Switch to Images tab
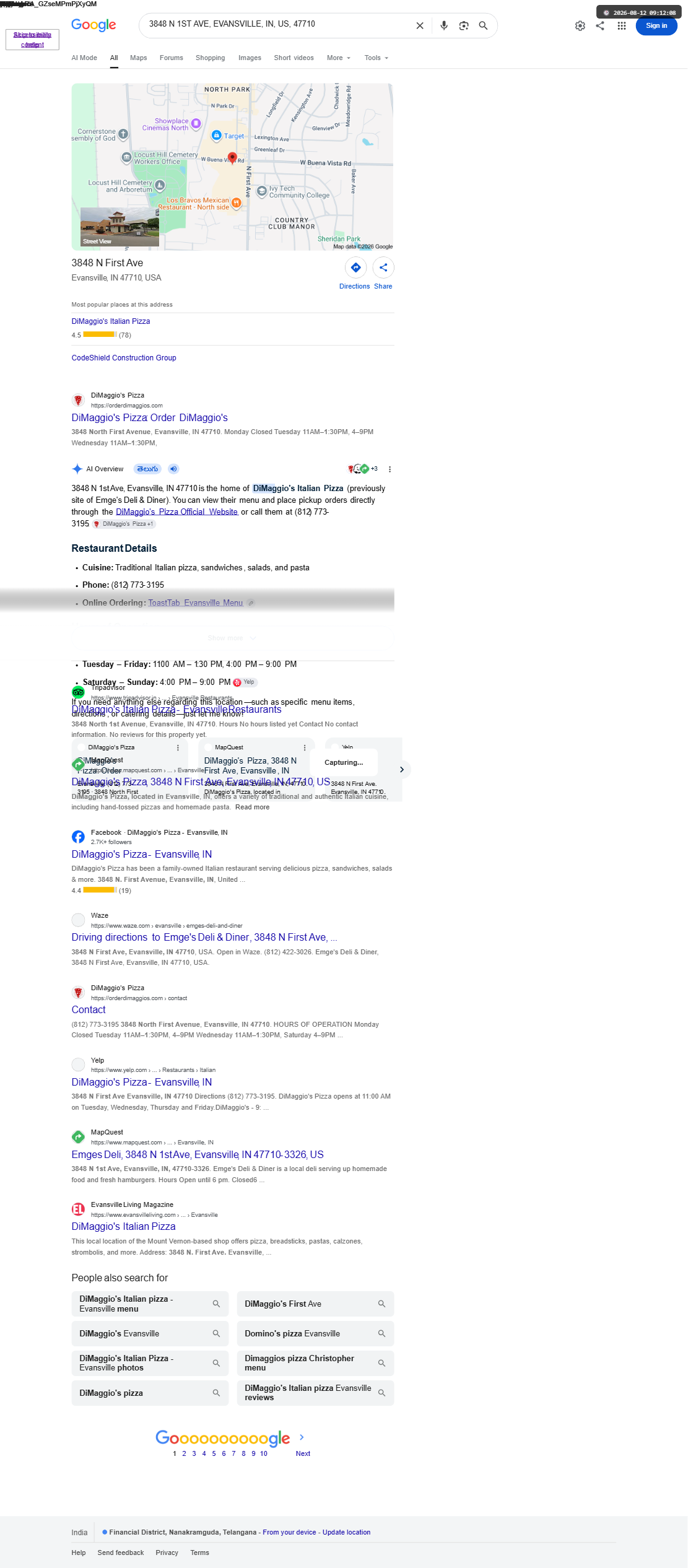Image resolution: width=696 pixels, height=1568 pixels. [250, 58]
